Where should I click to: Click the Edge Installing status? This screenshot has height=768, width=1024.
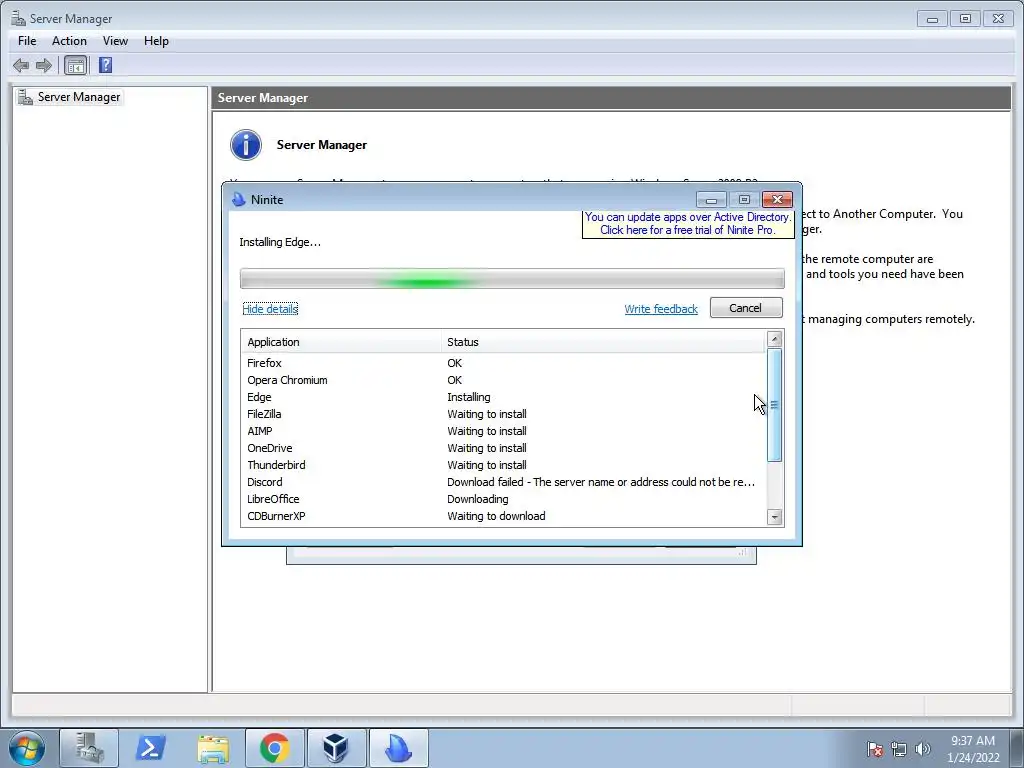[x=468, y=397]
